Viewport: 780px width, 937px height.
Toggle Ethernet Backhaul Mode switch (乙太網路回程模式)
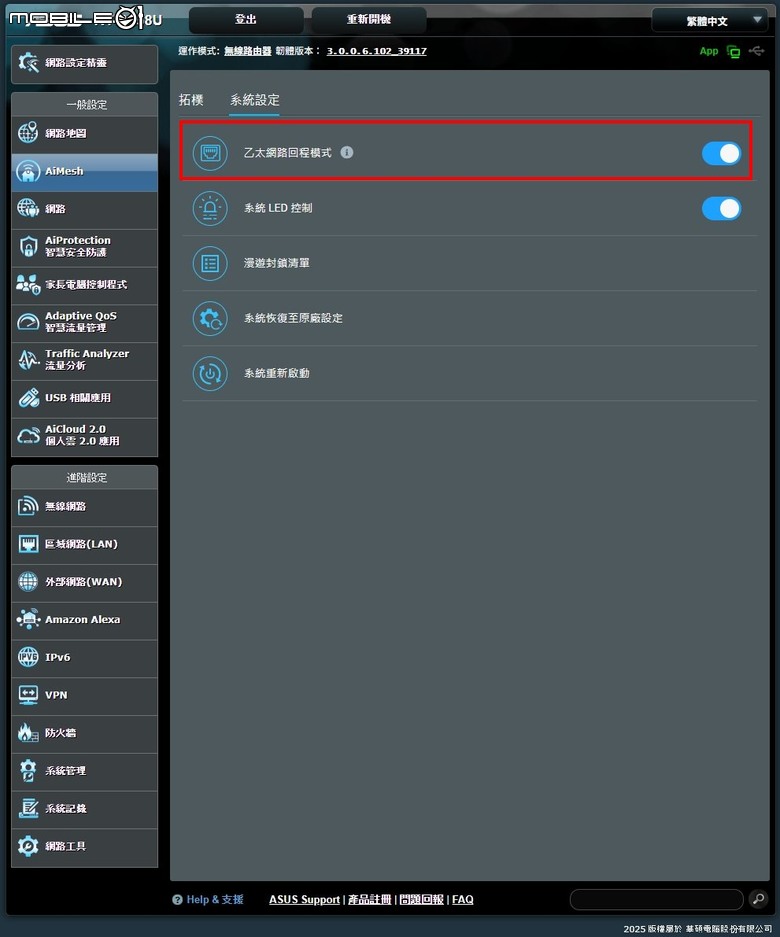click(721, 154)
